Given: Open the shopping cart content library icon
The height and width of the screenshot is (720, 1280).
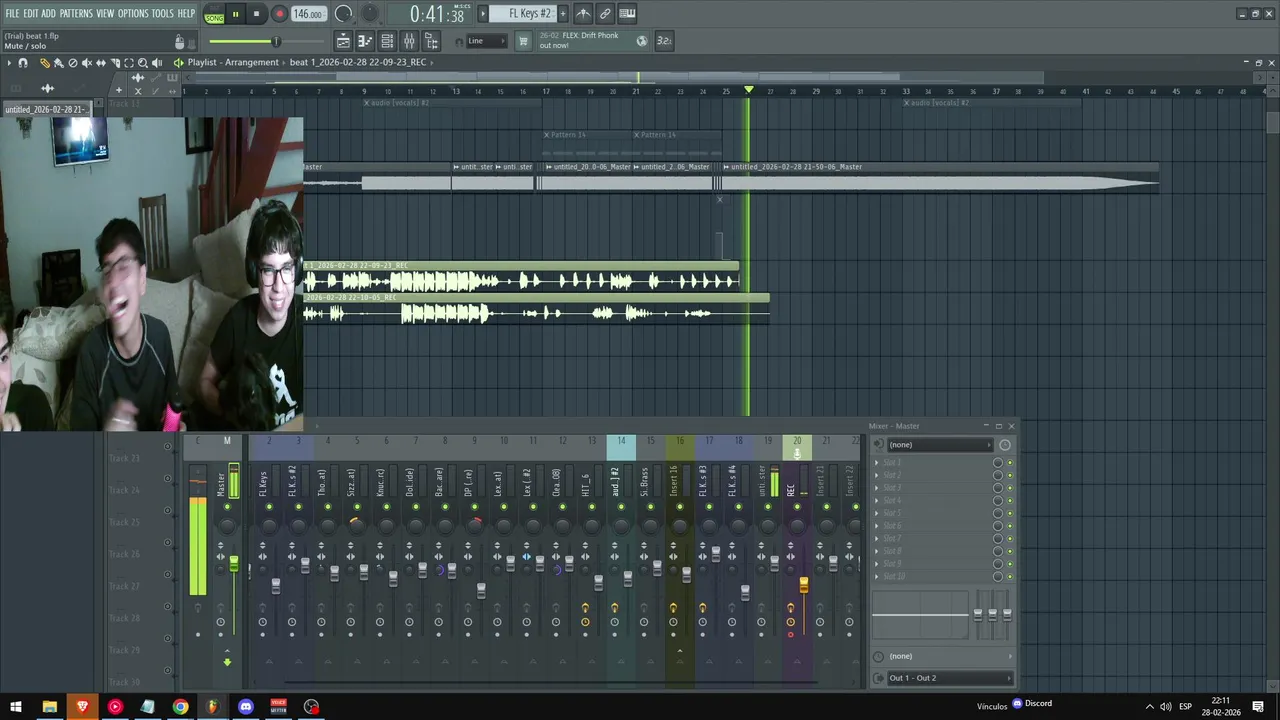Looking at the screenshot, I should click(523, 41).
